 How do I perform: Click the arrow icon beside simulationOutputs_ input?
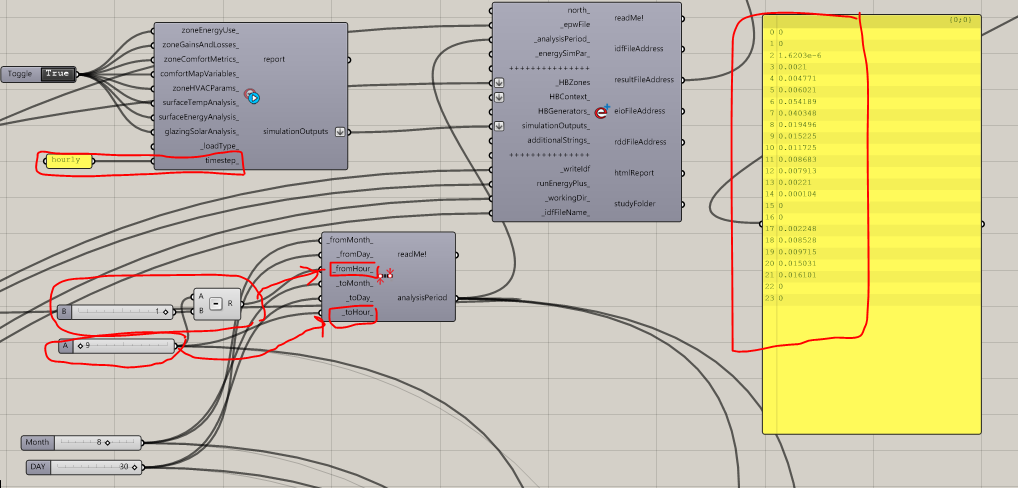(499, 126)
